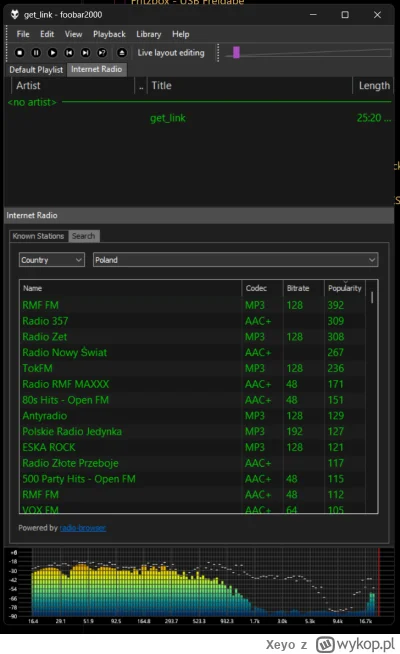Sort stations by Codec column
This screenshot has height=654, width=400.
click(x=262, y=288)
